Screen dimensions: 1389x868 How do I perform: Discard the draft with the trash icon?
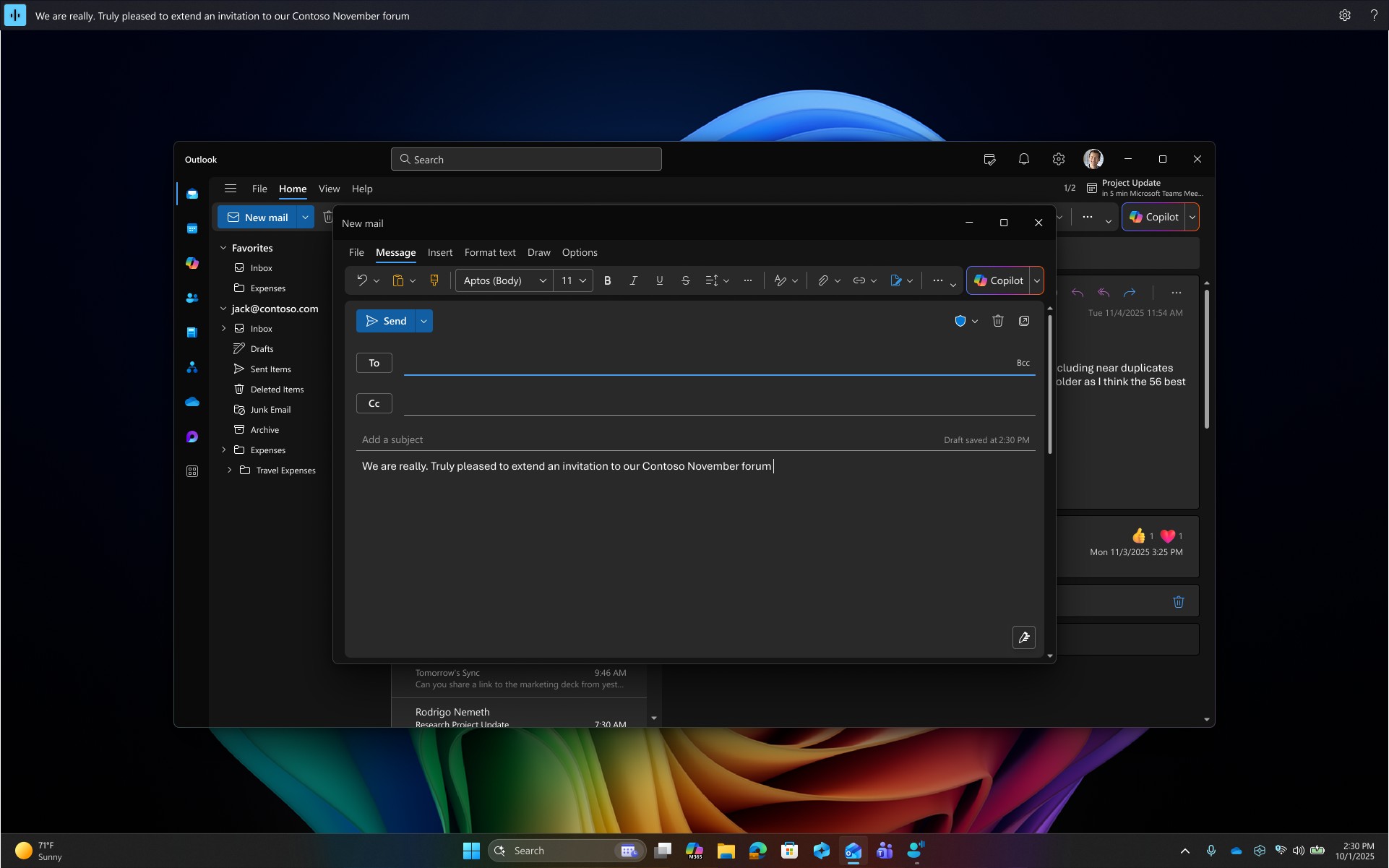997,321
